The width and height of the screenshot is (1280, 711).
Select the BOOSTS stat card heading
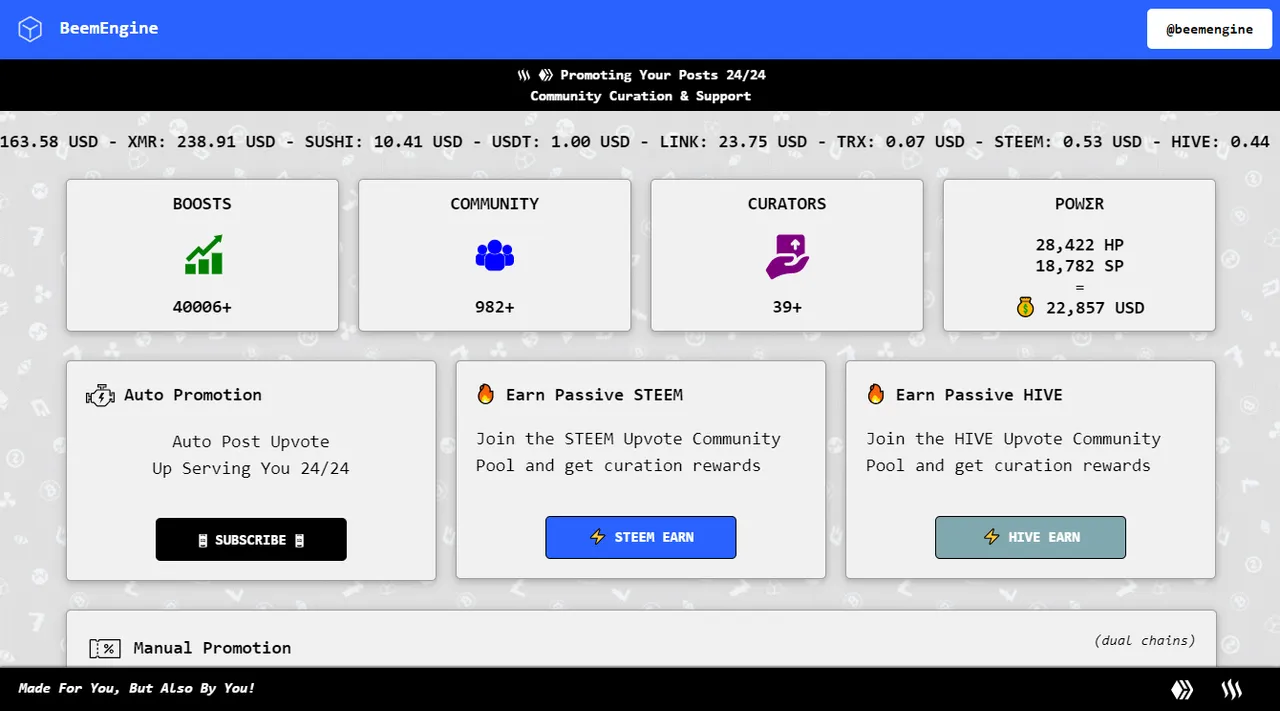(202, 204)
